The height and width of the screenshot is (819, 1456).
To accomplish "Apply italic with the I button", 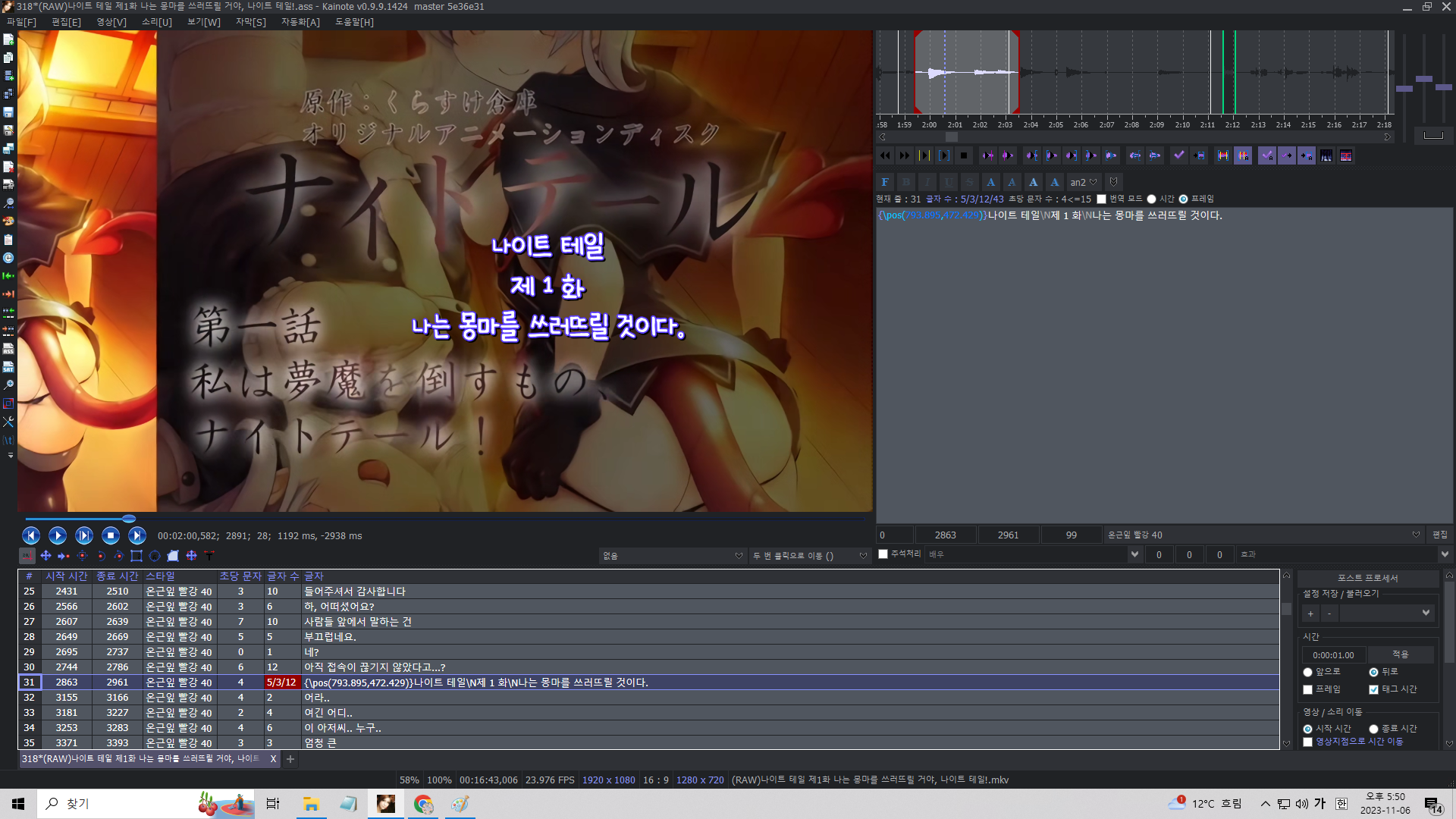I will click(927, 182).
